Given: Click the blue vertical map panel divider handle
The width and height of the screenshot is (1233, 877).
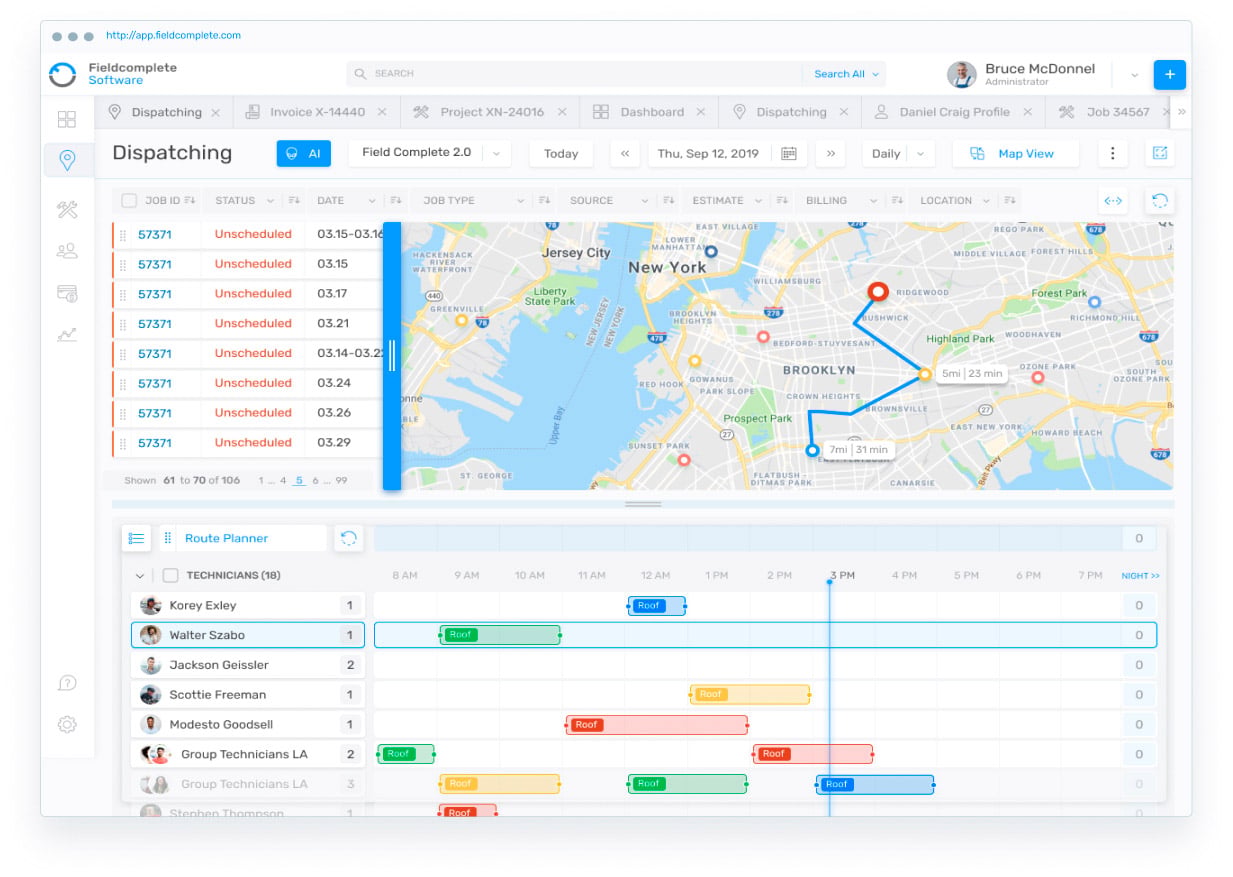Looking at the screenshot, I should [392, 356].
